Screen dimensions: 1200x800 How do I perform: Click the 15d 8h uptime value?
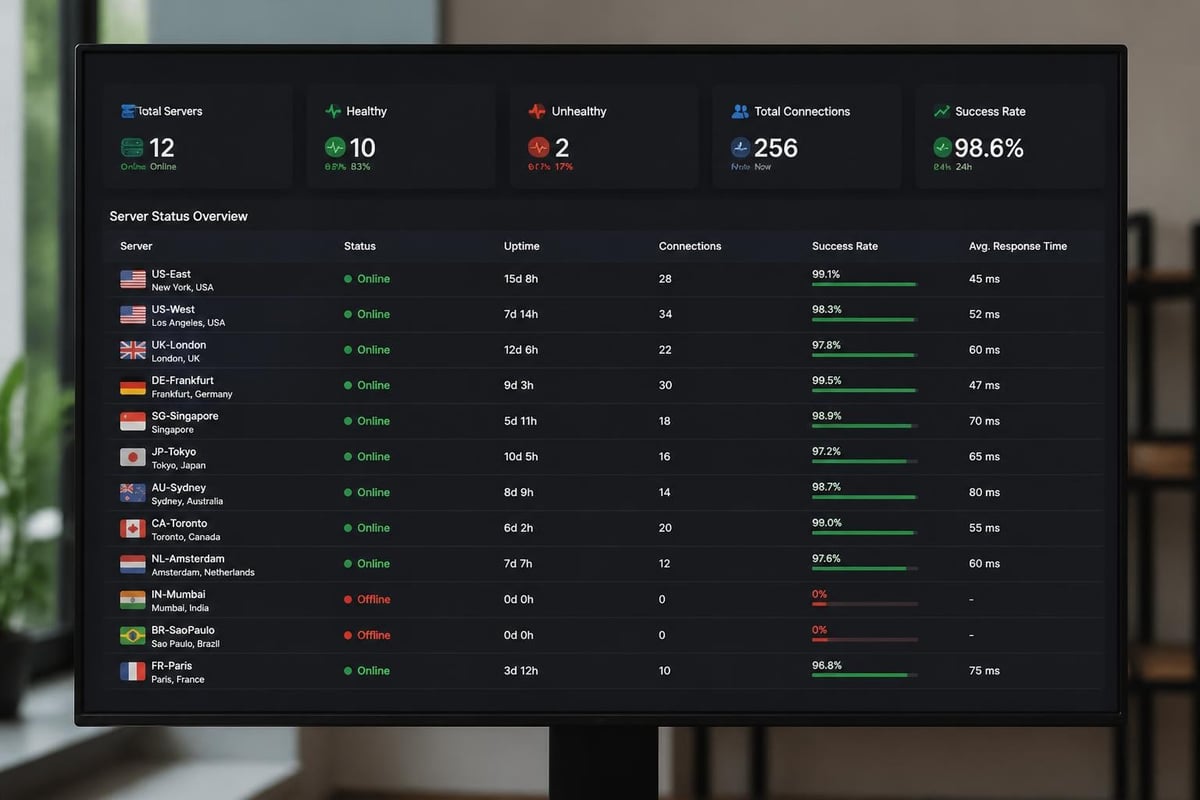point(521,279)
